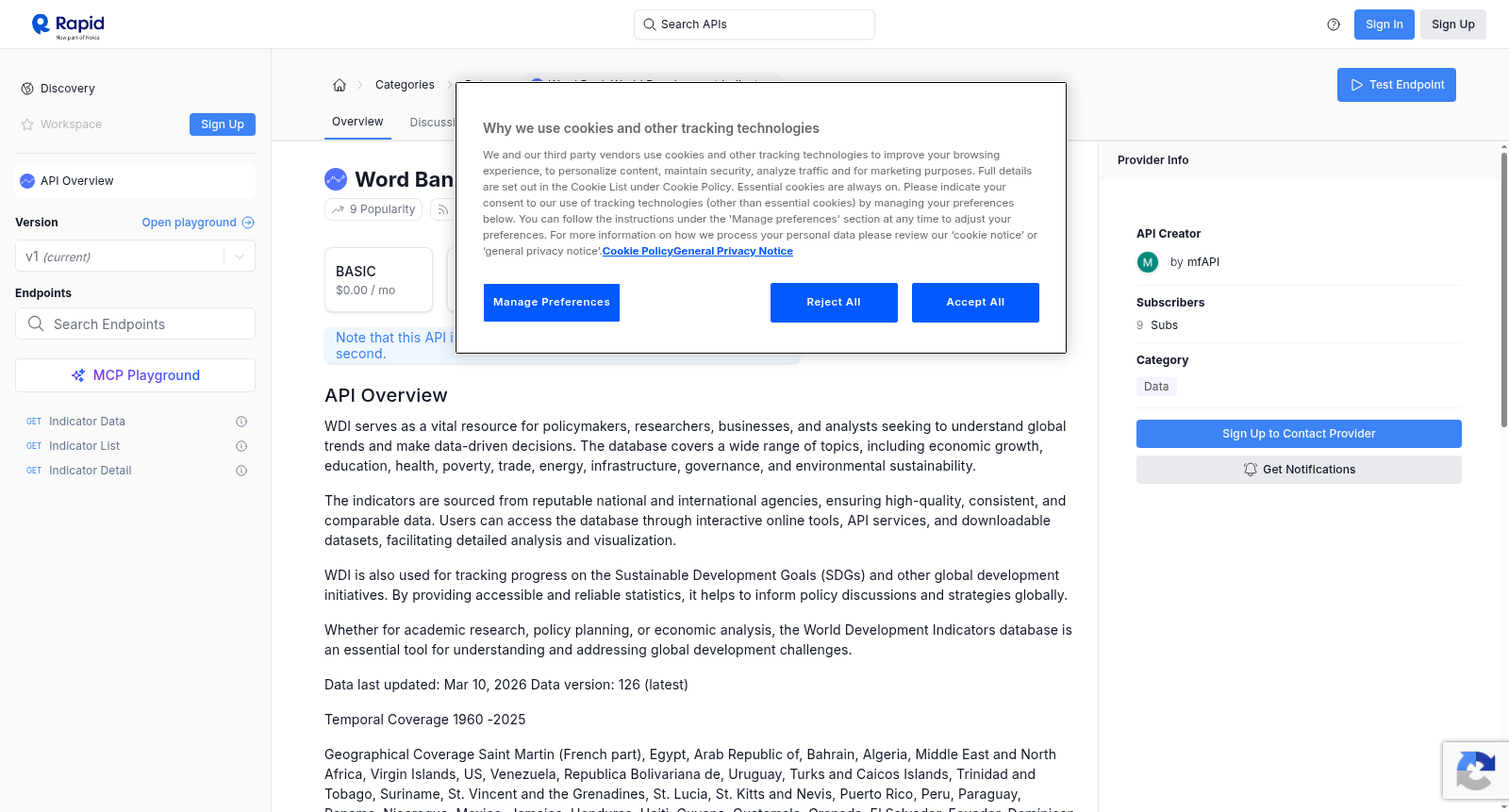Click the reCAPTCHA badge icon
1509x812 pixels.
point(1475,771)
